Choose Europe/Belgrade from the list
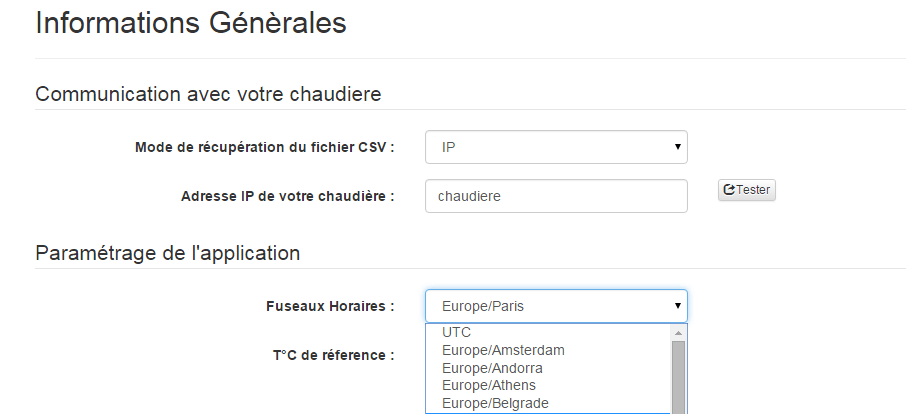The height and width of the screenshot is (414, 906). [495, 403]
